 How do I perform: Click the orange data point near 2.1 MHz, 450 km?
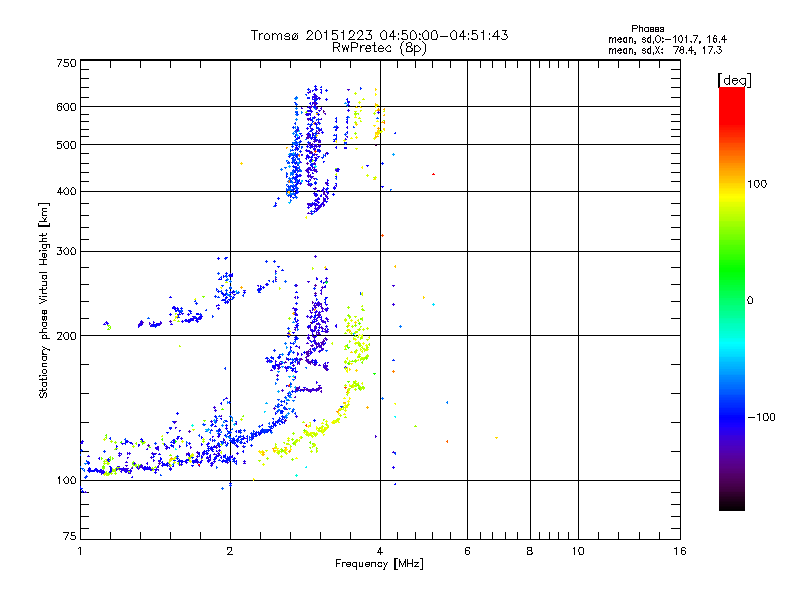point(241,164)
